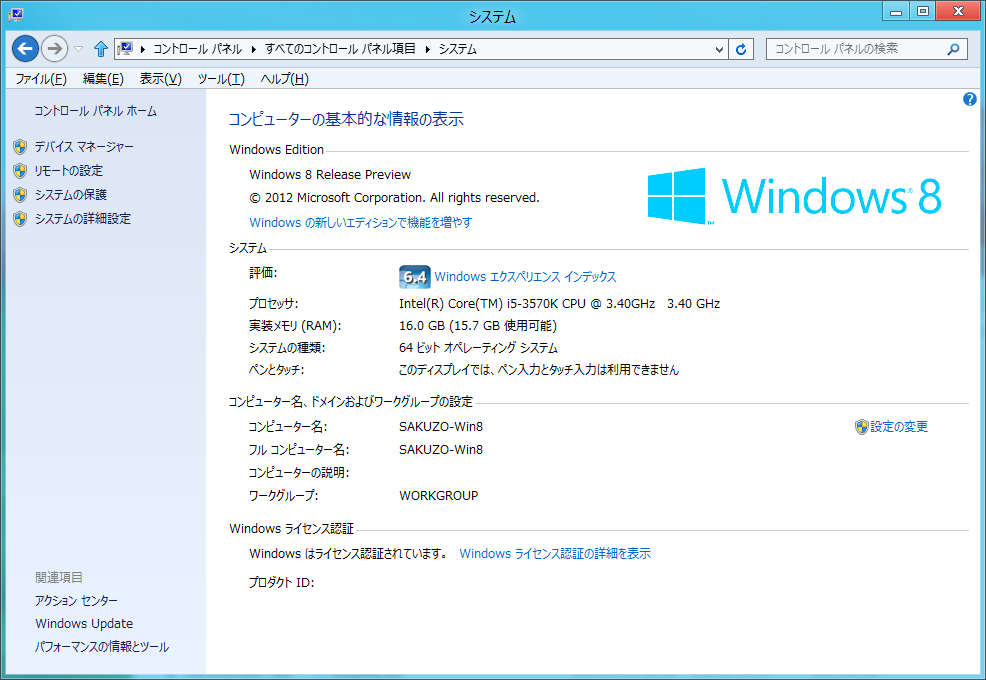Click the 6.4 experience index score badge

click(414, 277)
